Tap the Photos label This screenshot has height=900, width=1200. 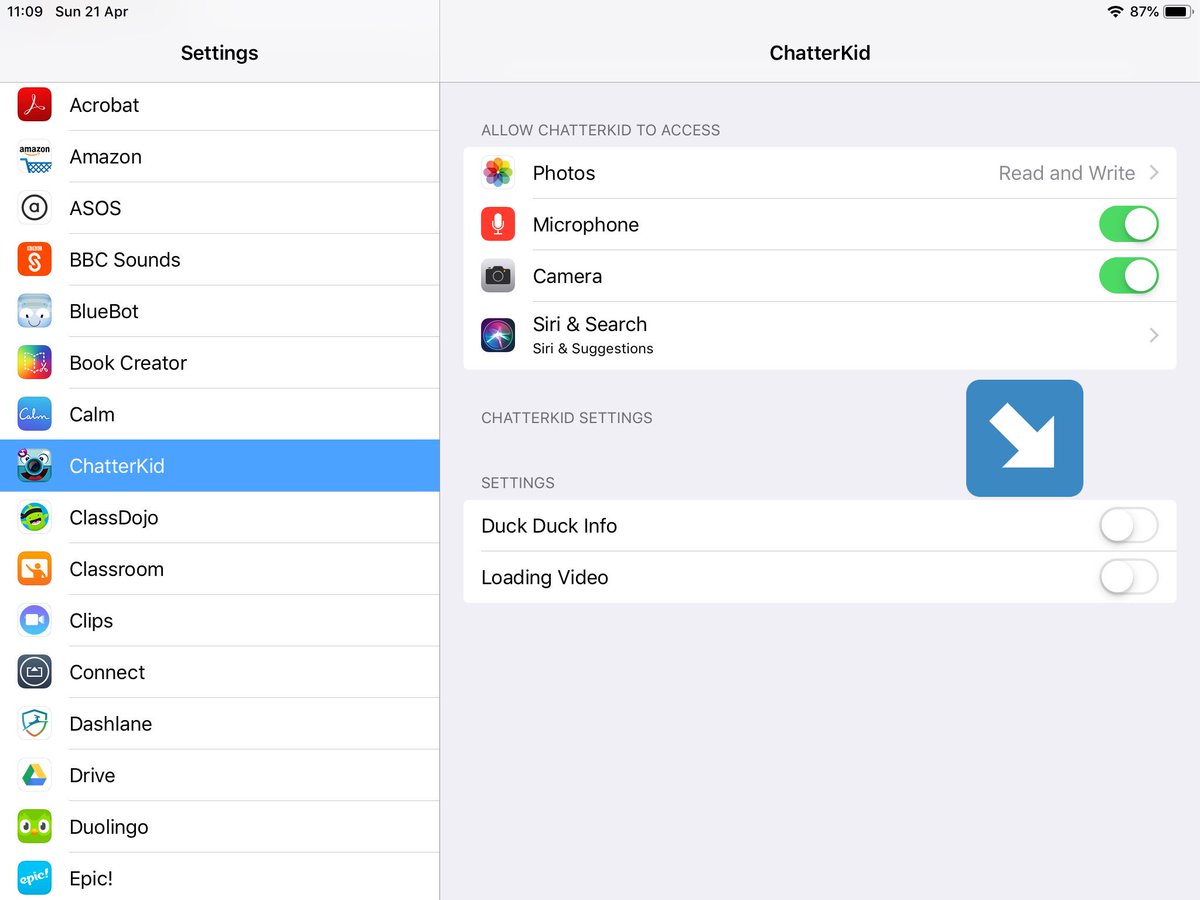click(x=564, y=173)
